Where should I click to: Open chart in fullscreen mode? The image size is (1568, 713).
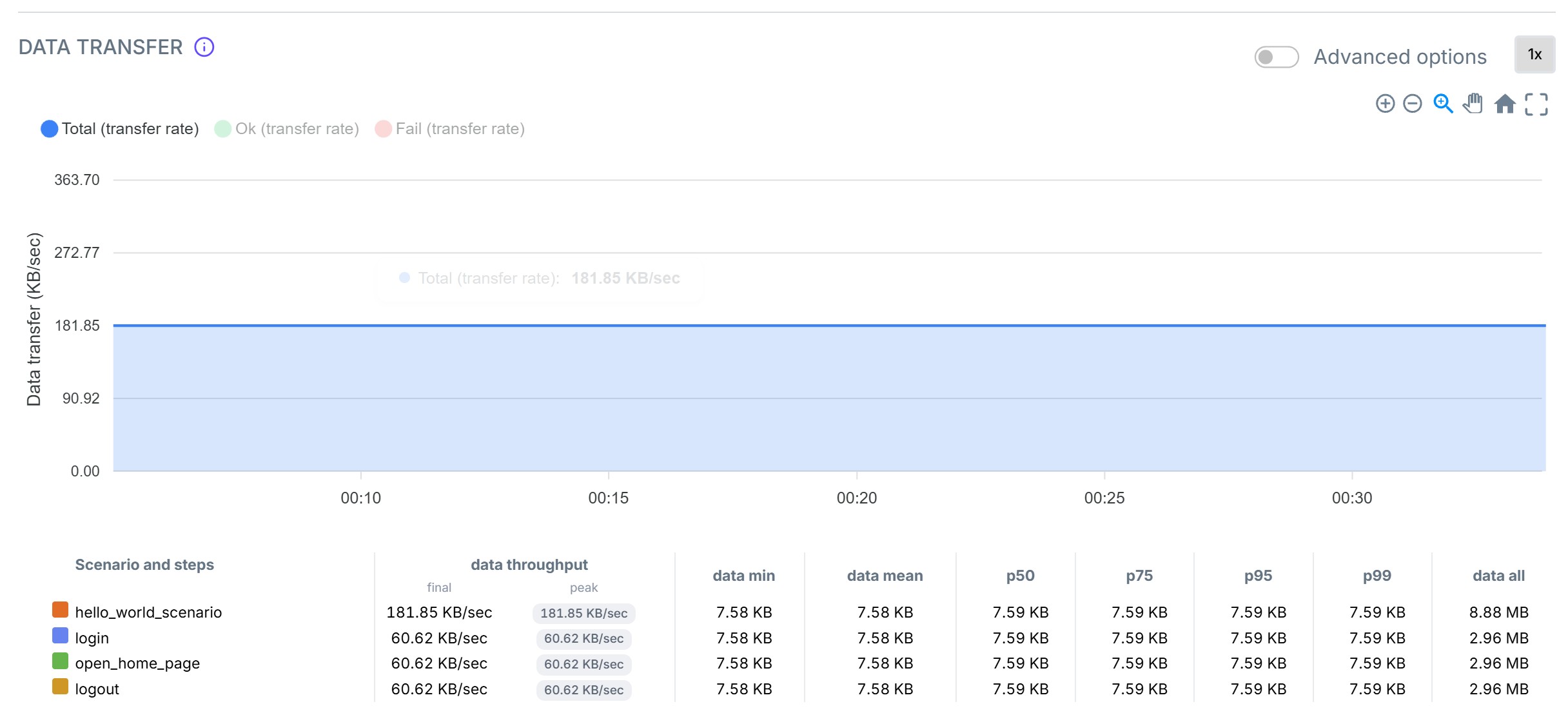[x=1536, y=104]
